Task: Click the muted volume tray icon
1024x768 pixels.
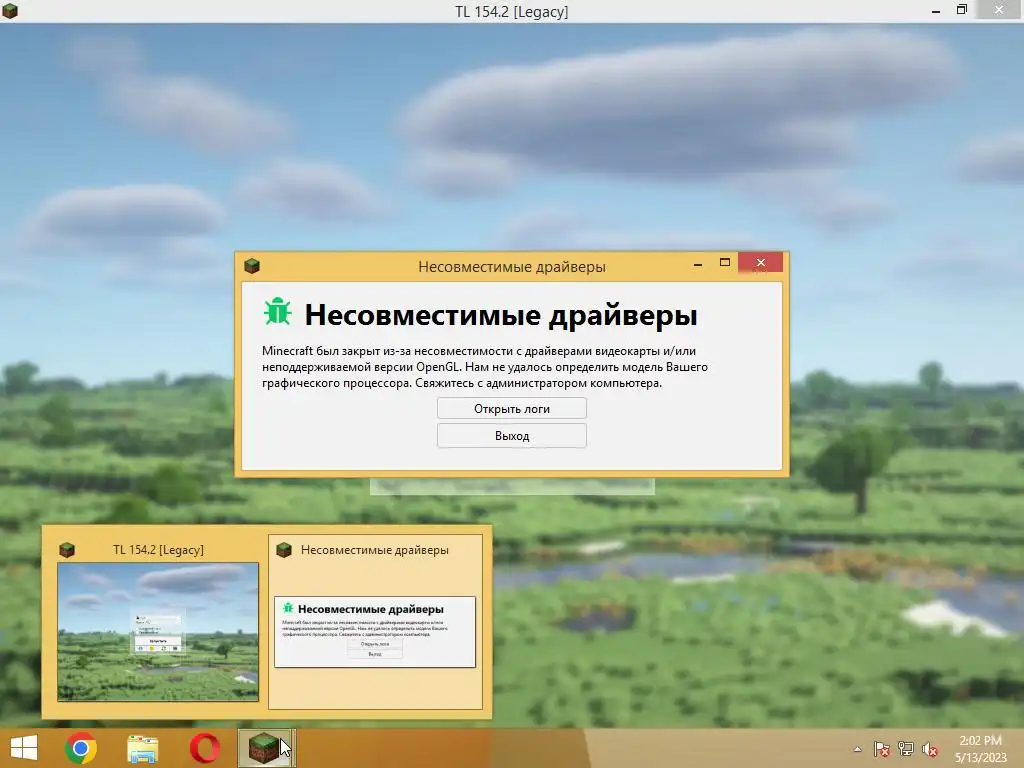Action: [x=930, y=749]
